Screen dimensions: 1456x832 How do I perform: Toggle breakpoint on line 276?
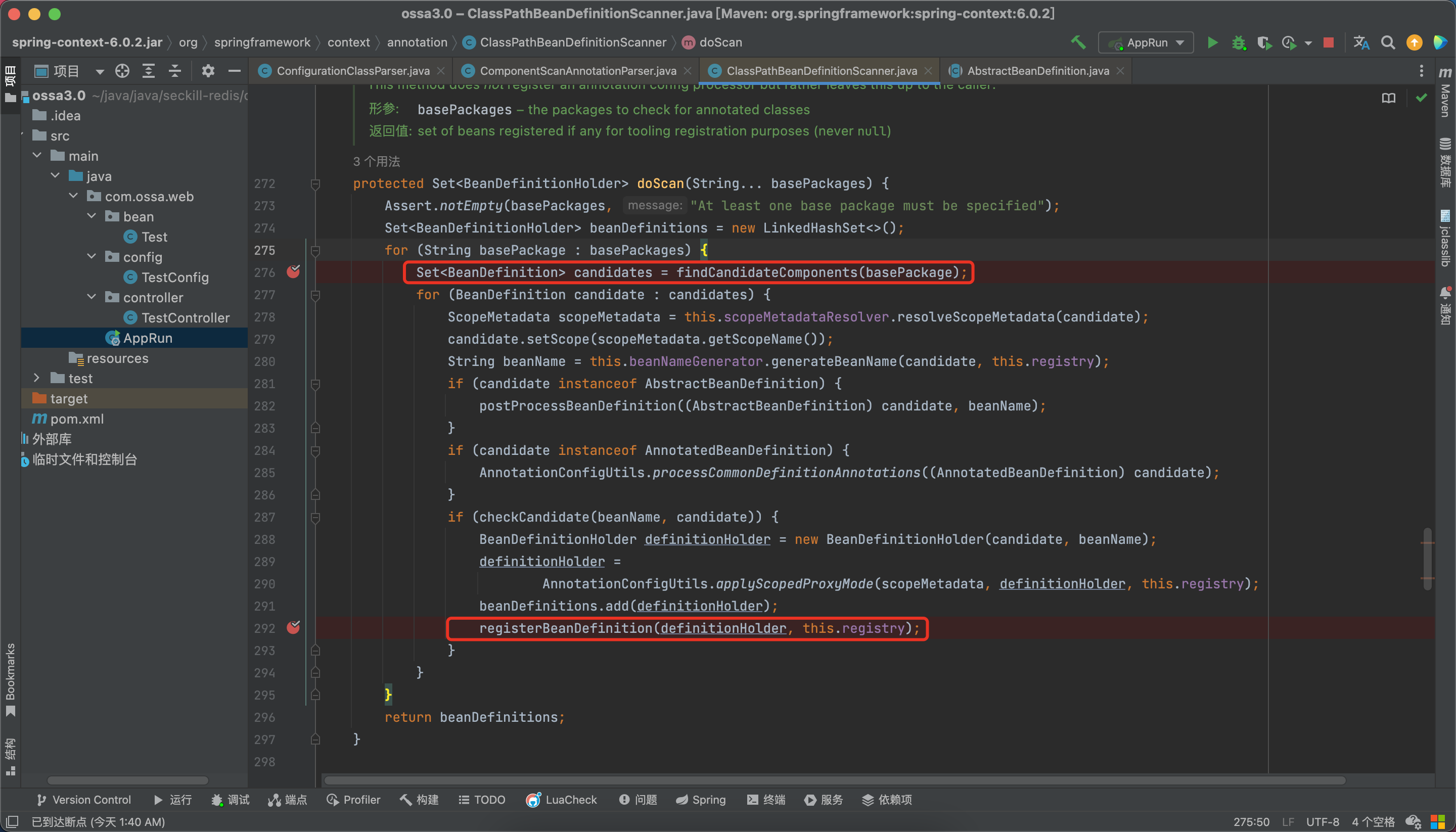[293, 272]
